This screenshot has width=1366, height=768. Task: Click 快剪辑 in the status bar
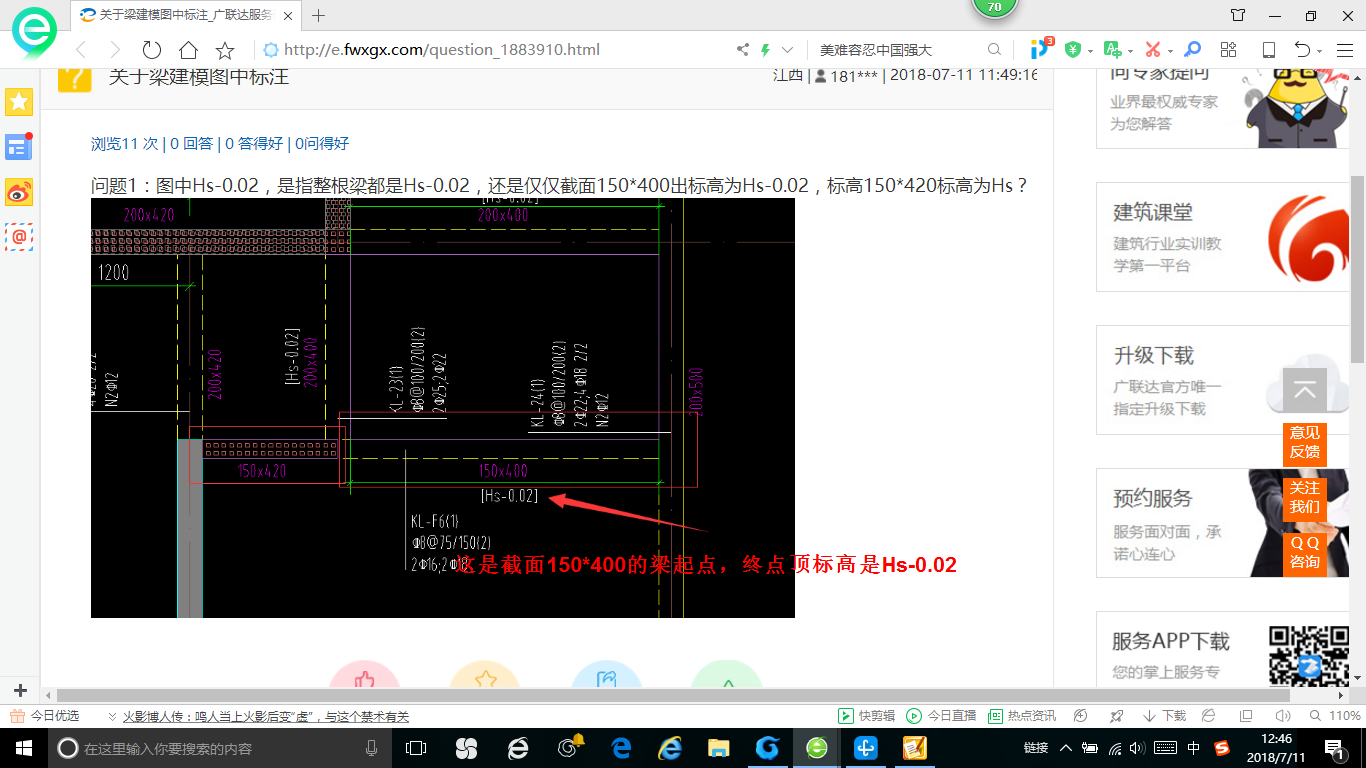867,716
